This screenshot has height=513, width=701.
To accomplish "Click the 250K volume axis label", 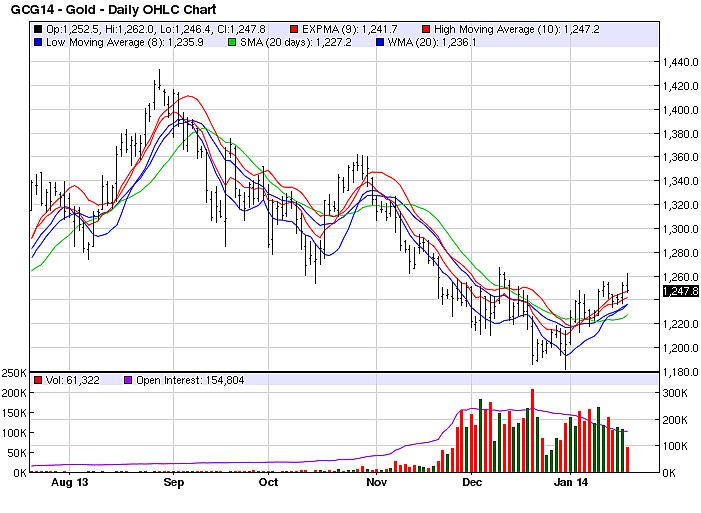I will [14, 373].
